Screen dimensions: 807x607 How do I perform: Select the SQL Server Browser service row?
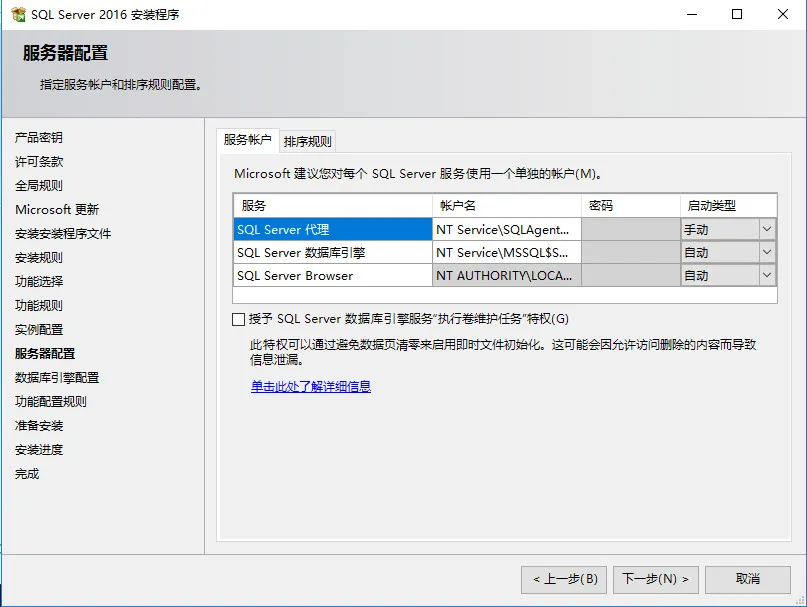tap(332, 275)
